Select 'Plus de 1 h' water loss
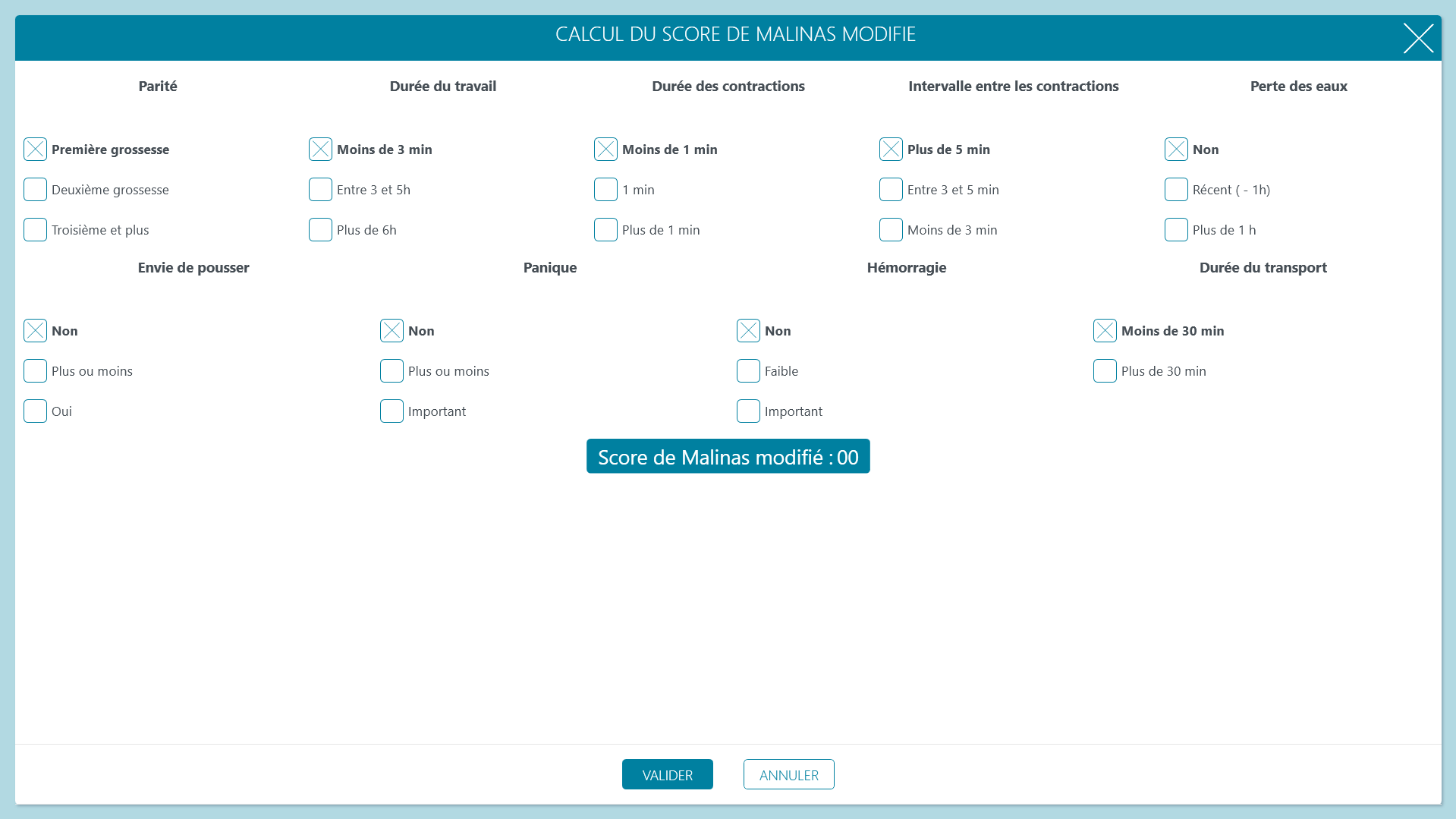Screen dimensions: 1456x819 [x=1176, y=230]
